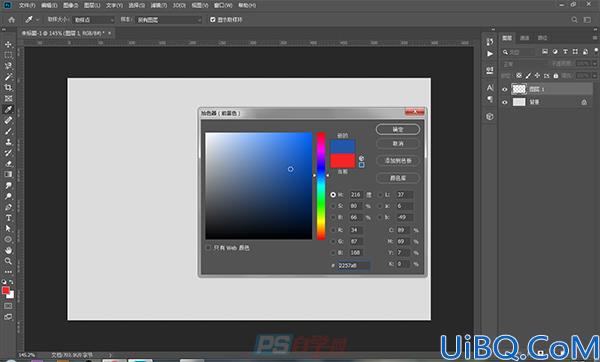The height and width of the screenshot is (362, 600).
Task: Select the History Brush tool
Action: click(x=8, y=153)
